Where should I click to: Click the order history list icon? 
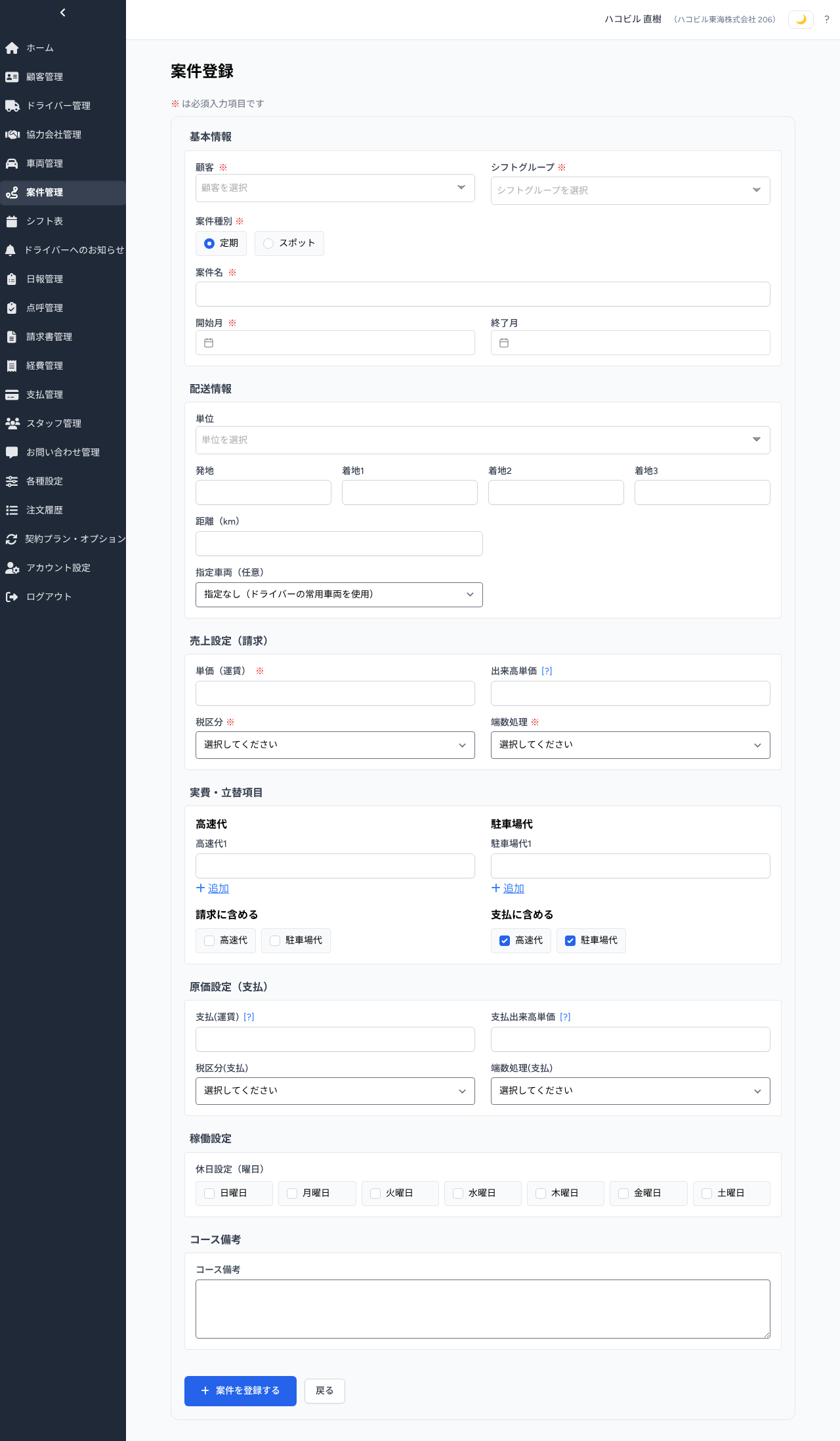(12, 510)
